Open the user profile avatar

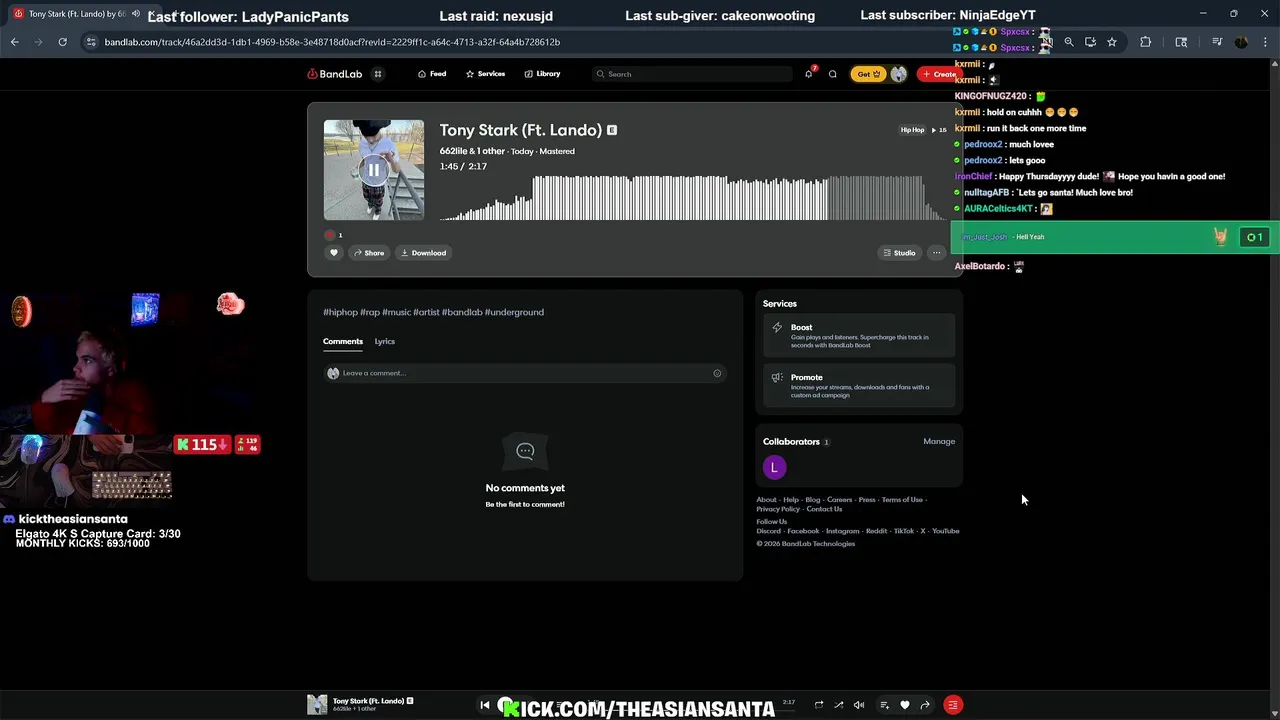pyautogui.click(x=898, y=74)
